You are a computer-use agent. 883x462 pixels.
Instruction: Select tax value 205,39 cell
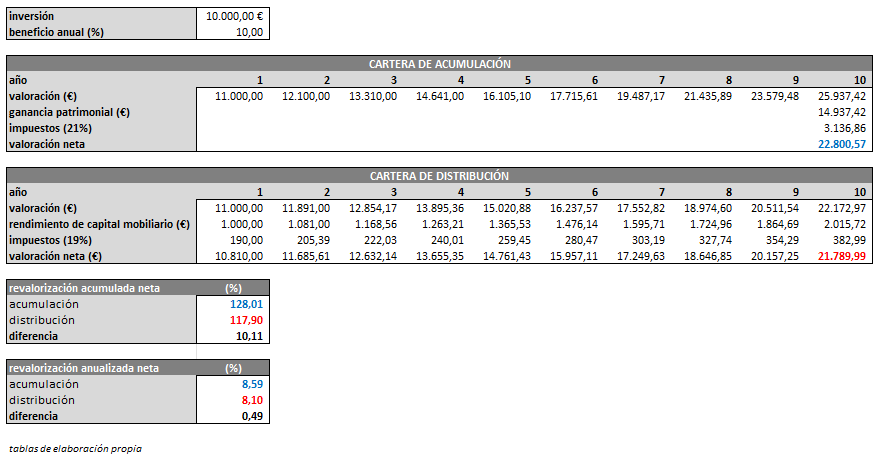[314, 240]
